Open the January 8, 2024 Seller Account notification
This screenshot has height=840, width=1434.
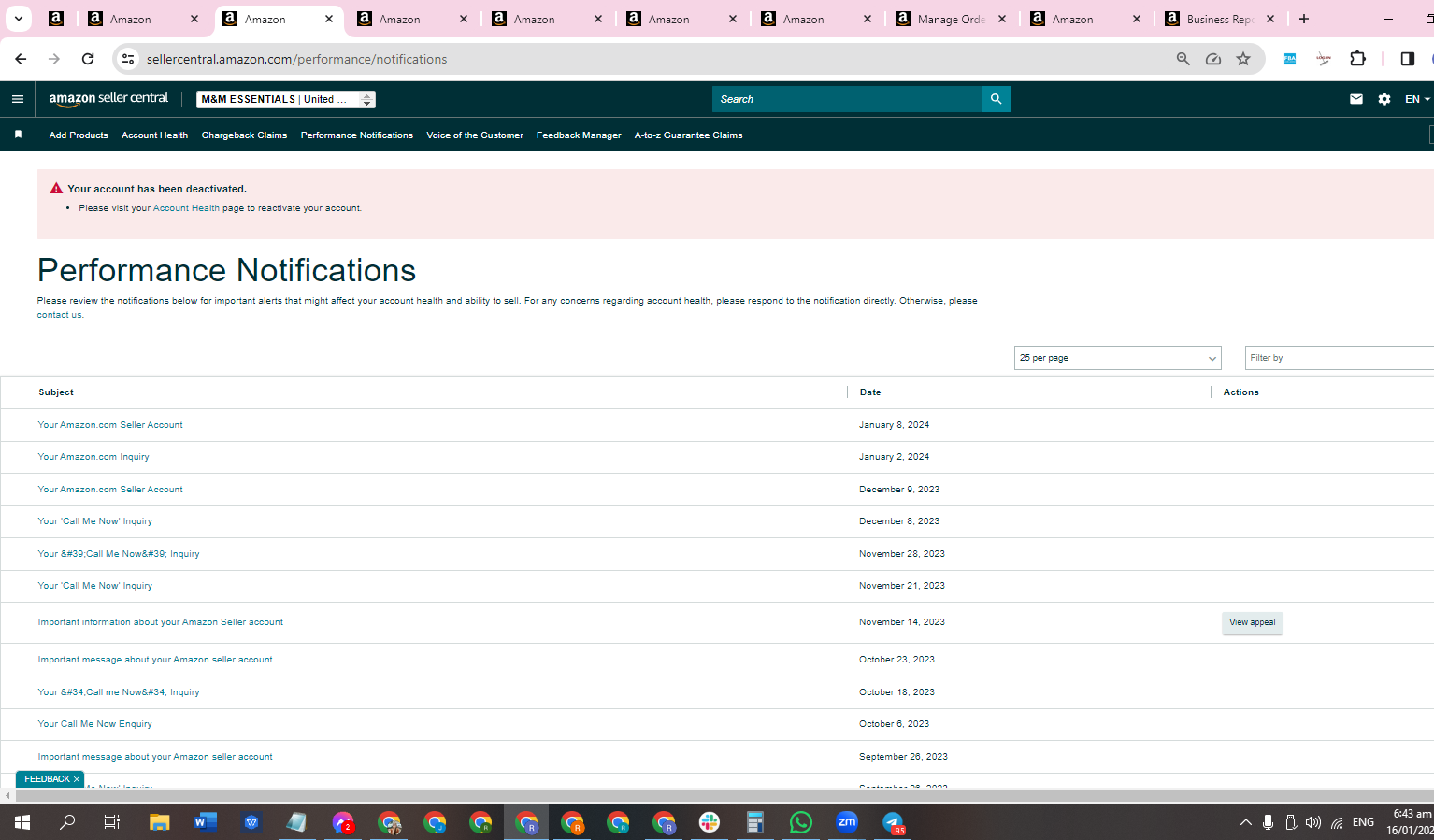coord(110,425)
